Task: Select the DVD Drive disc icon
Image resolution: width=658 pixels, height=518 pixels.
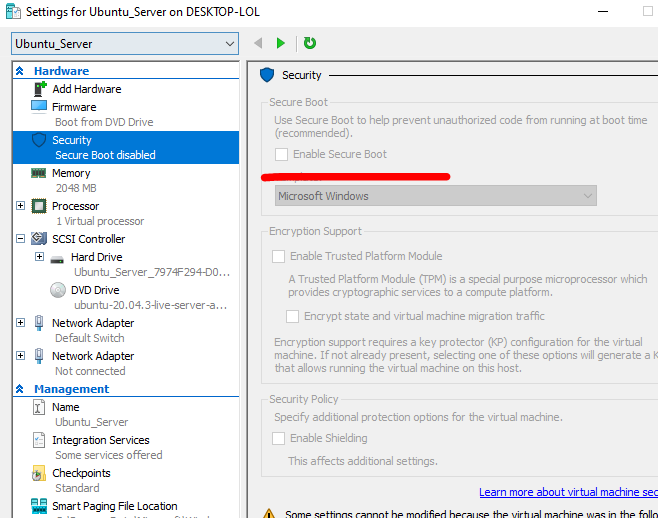Action: pyautogui.click(x=57, y=290)
